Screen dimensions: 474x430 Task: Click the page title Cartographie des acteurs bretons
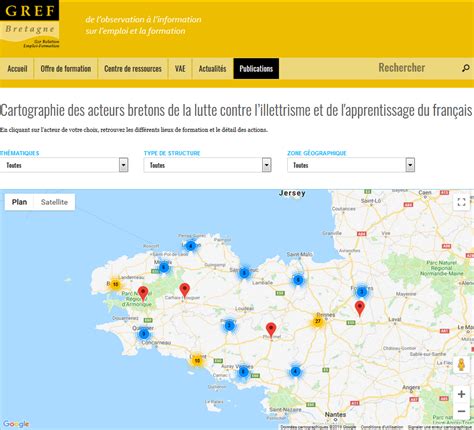pyautogui.click(x=236, y=110)
